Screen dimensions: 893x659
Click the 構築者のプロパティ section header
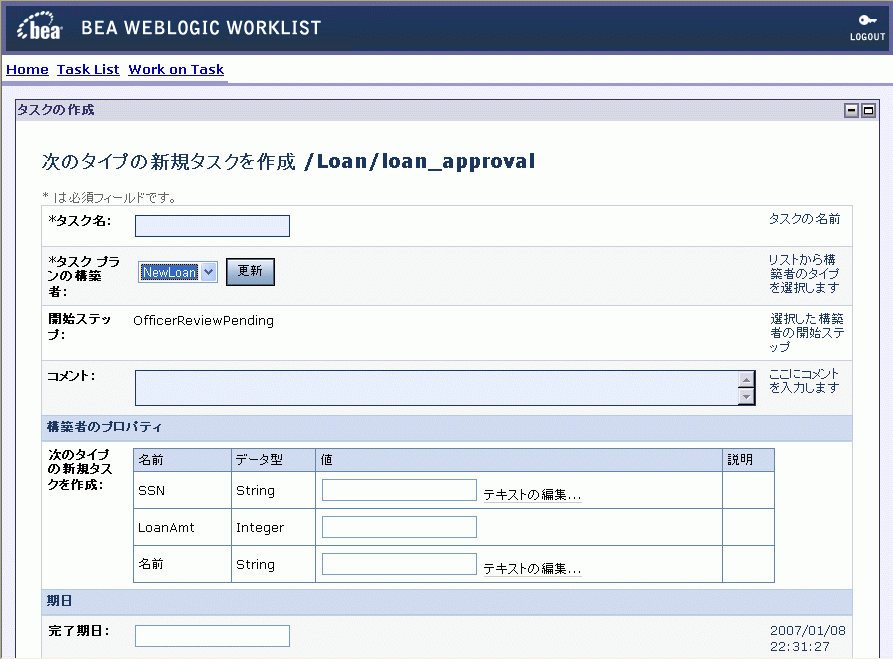click(x=447, y=427)
